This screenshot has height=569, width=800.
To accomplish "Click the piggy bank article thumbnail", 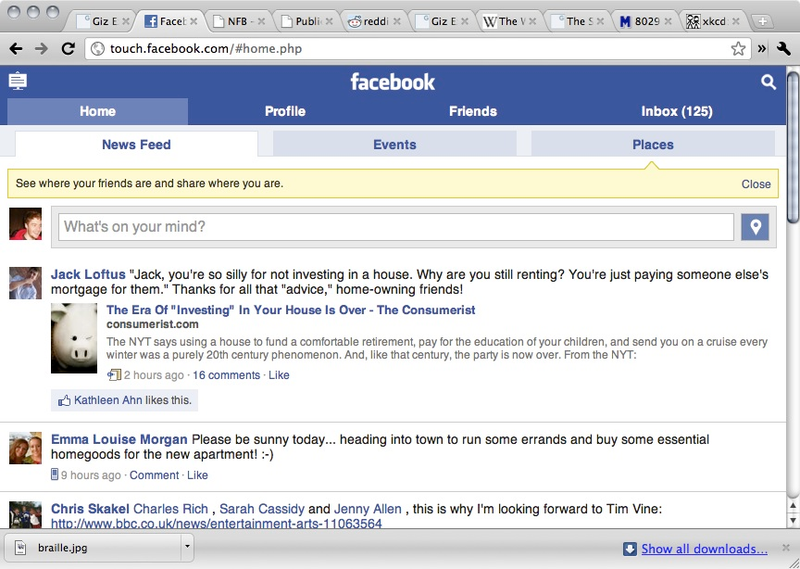I will [74, 338].
